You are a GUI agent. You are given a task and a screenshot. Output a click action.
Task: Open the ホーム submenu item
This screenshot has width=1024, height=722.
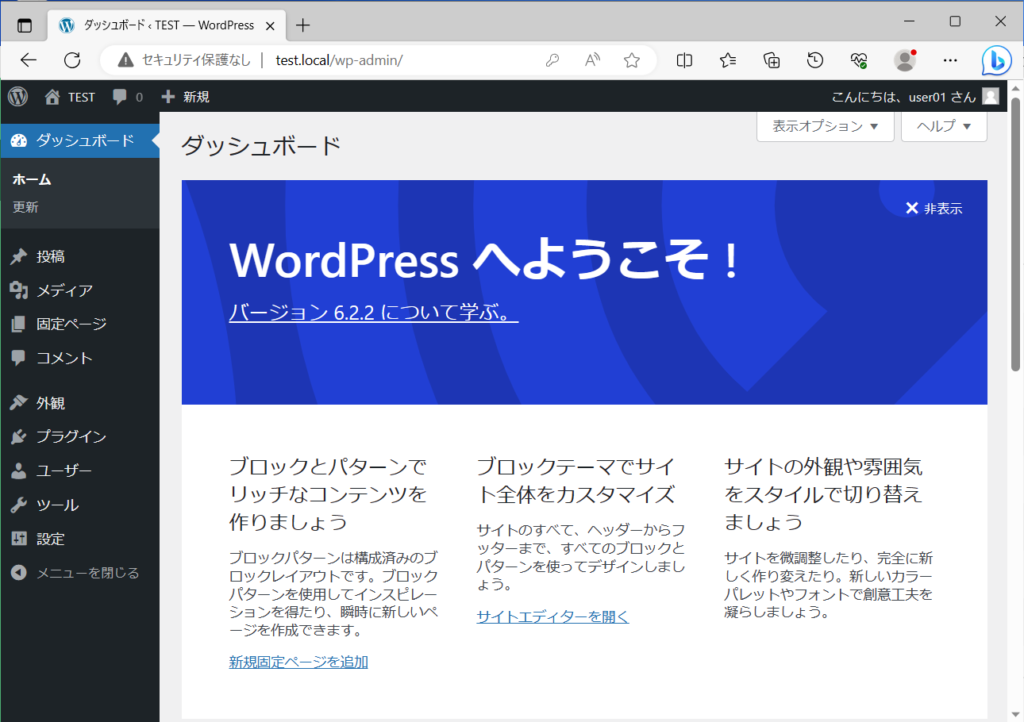coord(31,180)
